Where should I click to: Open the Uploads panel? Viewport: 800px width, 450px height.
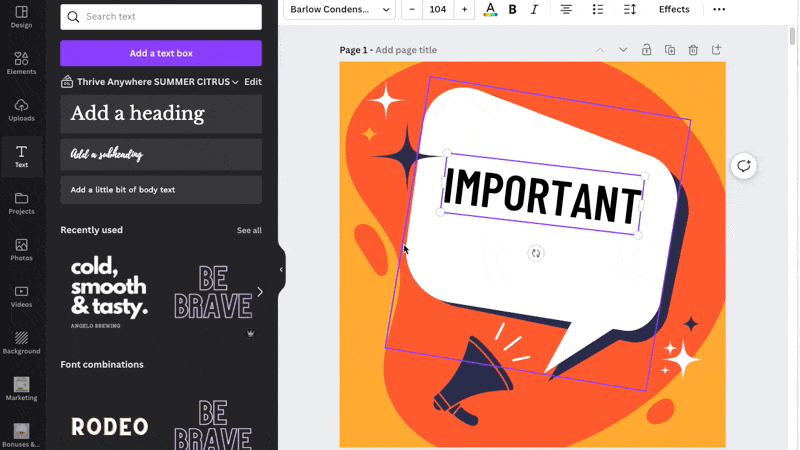point(21,110)
